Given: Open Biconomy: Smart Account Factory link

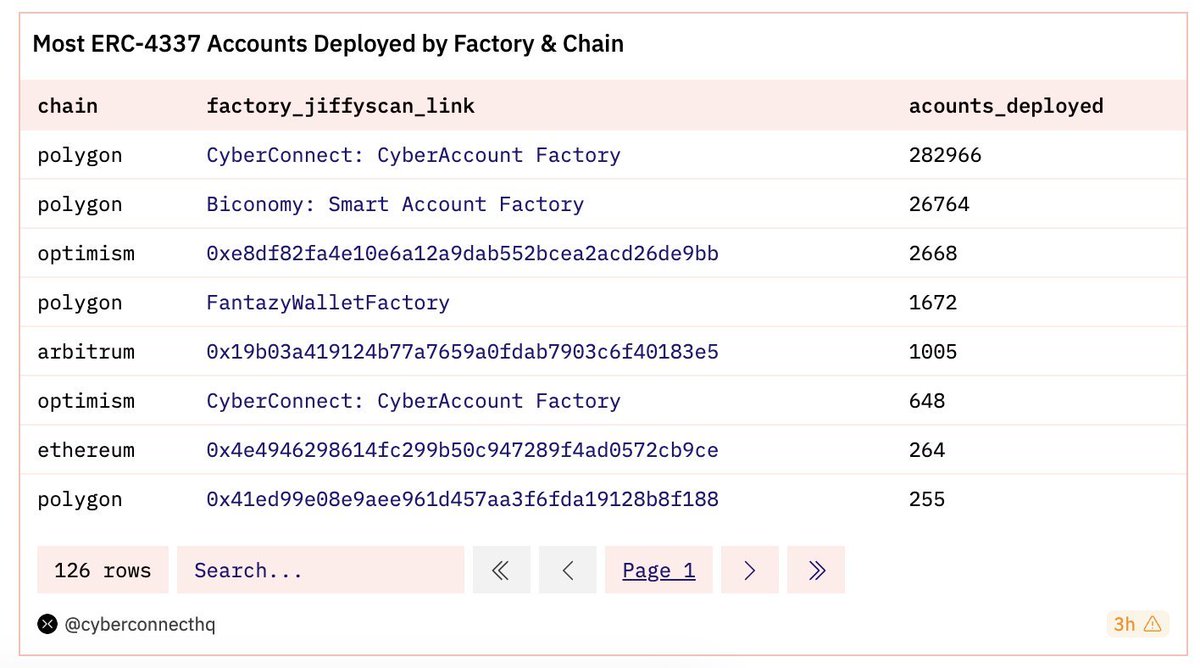Looking at the screenshot, I should tap(395, 204).
